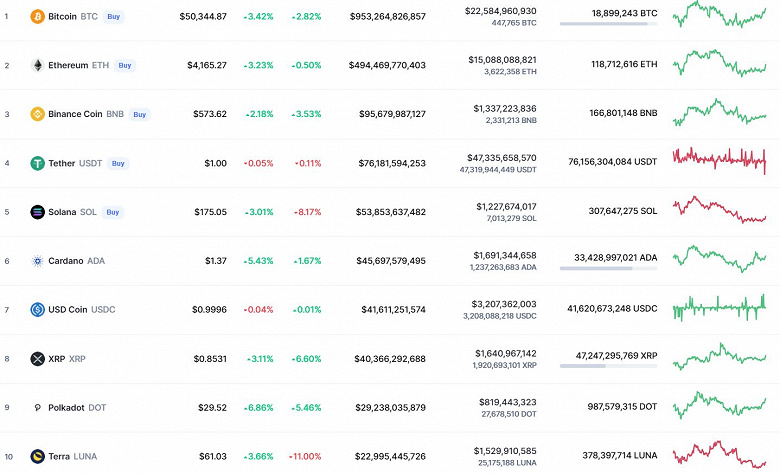
Task: Click the Cardano logo icon
Action: [38, 261]
